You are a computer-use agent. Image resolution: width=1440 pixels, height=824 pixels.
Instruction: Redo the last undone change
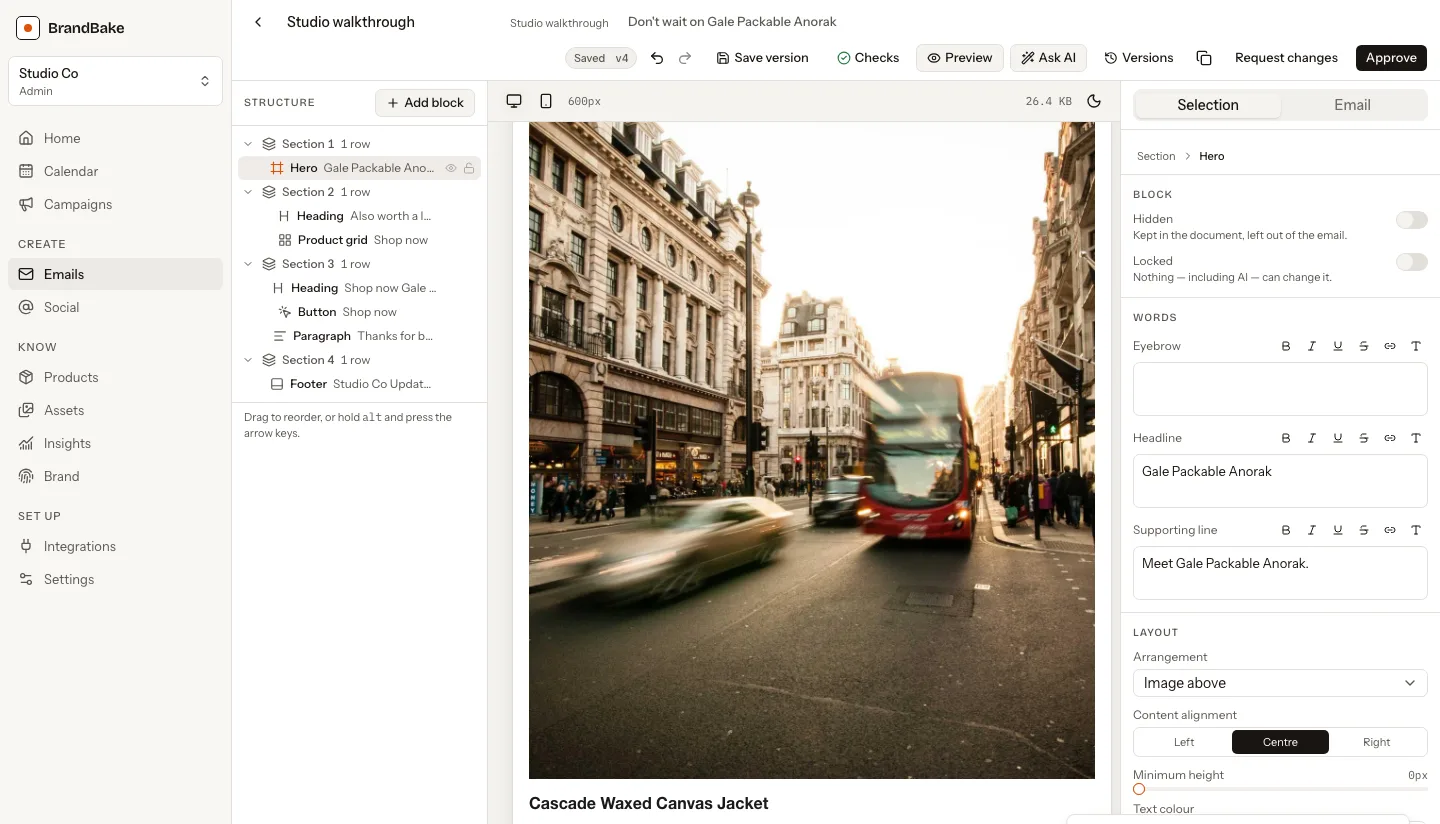(x=685, y=58)
